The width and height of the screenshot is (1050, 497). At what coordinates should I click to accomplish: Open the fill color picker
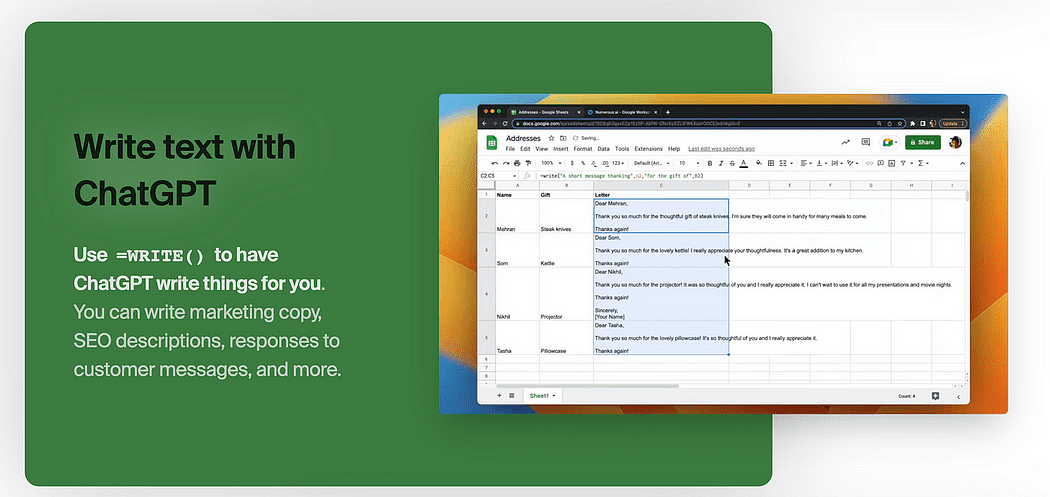click(x=759, y=163)
